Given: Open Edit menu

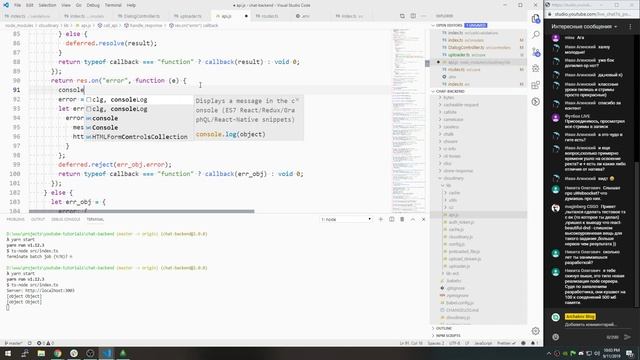Looking at the screenshot, I should tap(30, 5).
